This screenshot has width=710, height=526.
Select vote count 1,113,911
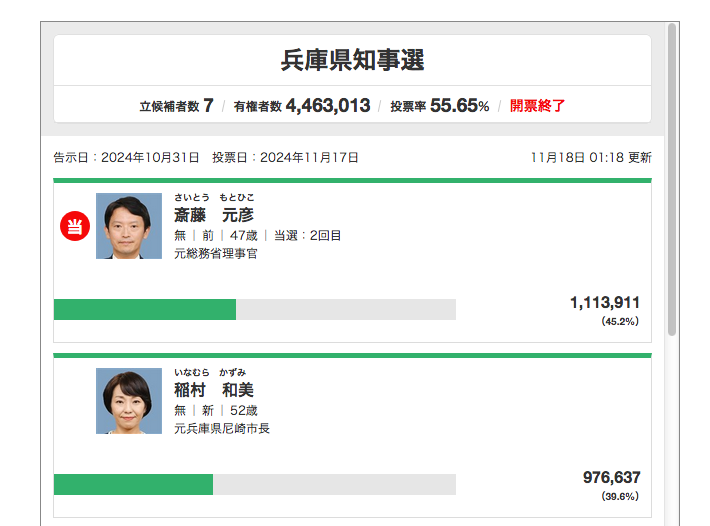pyautogui.click(x=604, y=302)
